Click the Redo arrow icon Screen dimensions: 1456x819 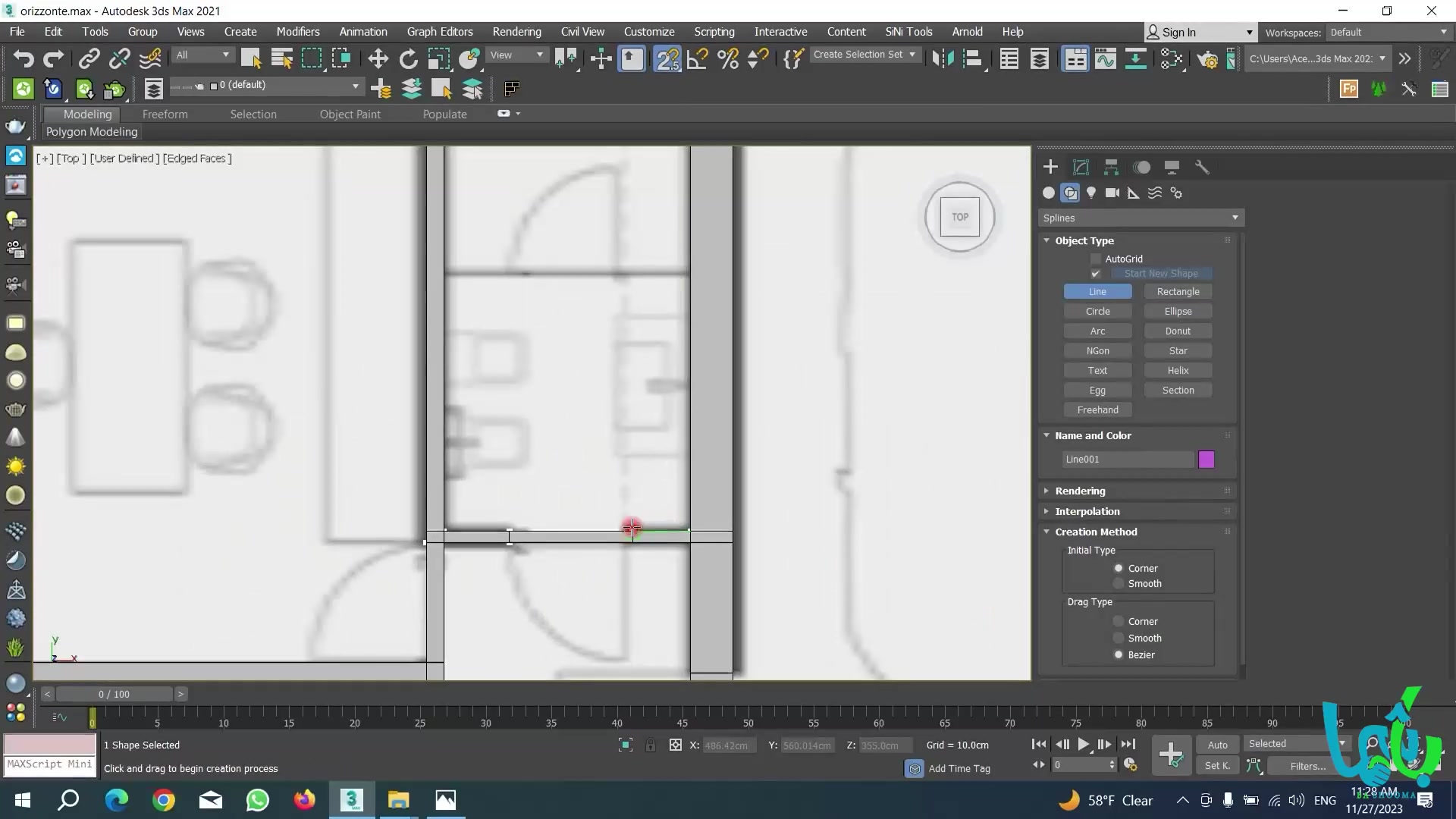click(53, 58)
